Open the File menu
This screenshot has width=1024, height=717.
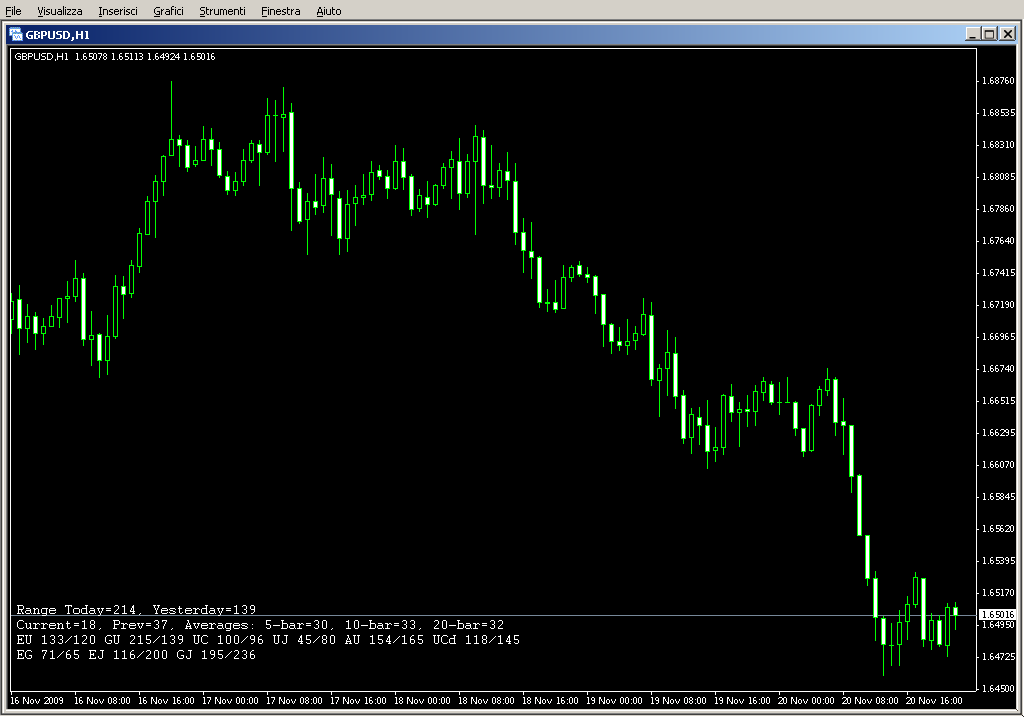13,11
